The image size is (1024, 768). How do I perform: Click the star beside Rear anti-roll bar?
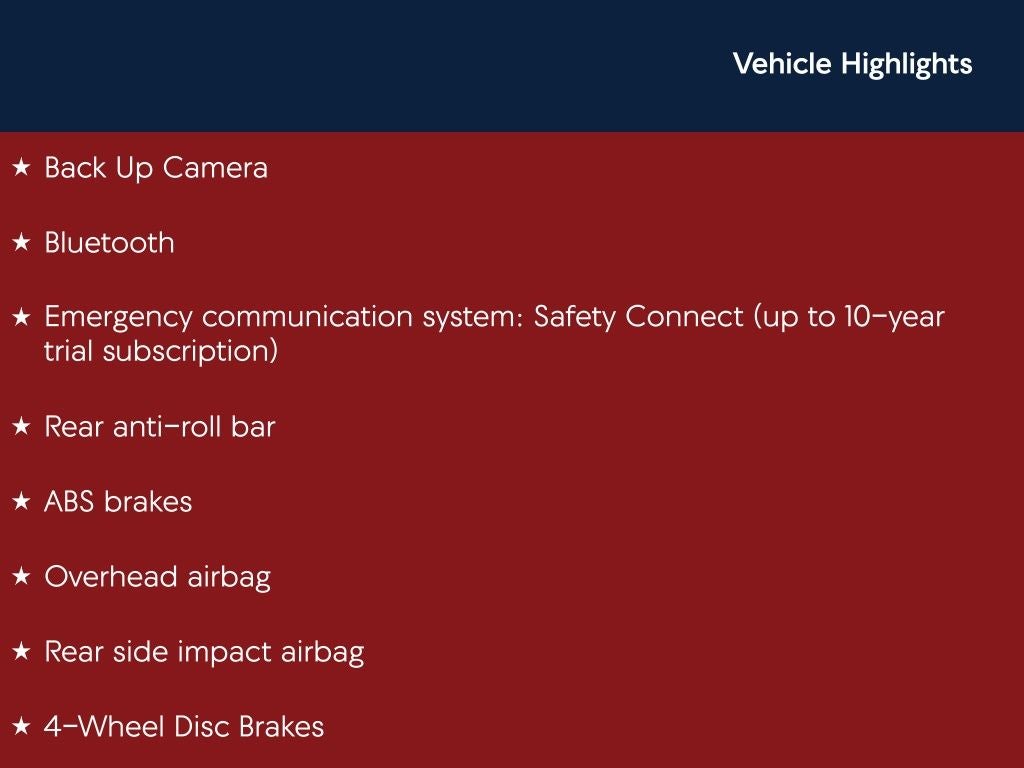pyautogui.click(x=21, y=427)
